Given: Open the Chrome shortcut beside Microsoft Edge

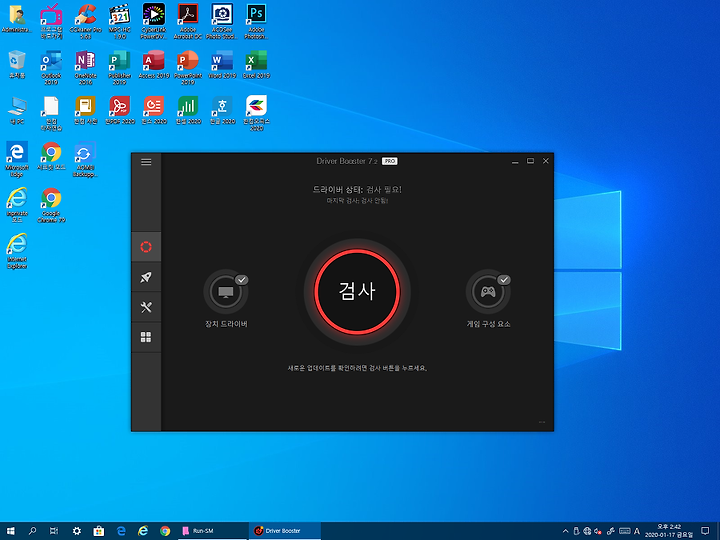Looking at the screenshot, I should pos(51,157).
